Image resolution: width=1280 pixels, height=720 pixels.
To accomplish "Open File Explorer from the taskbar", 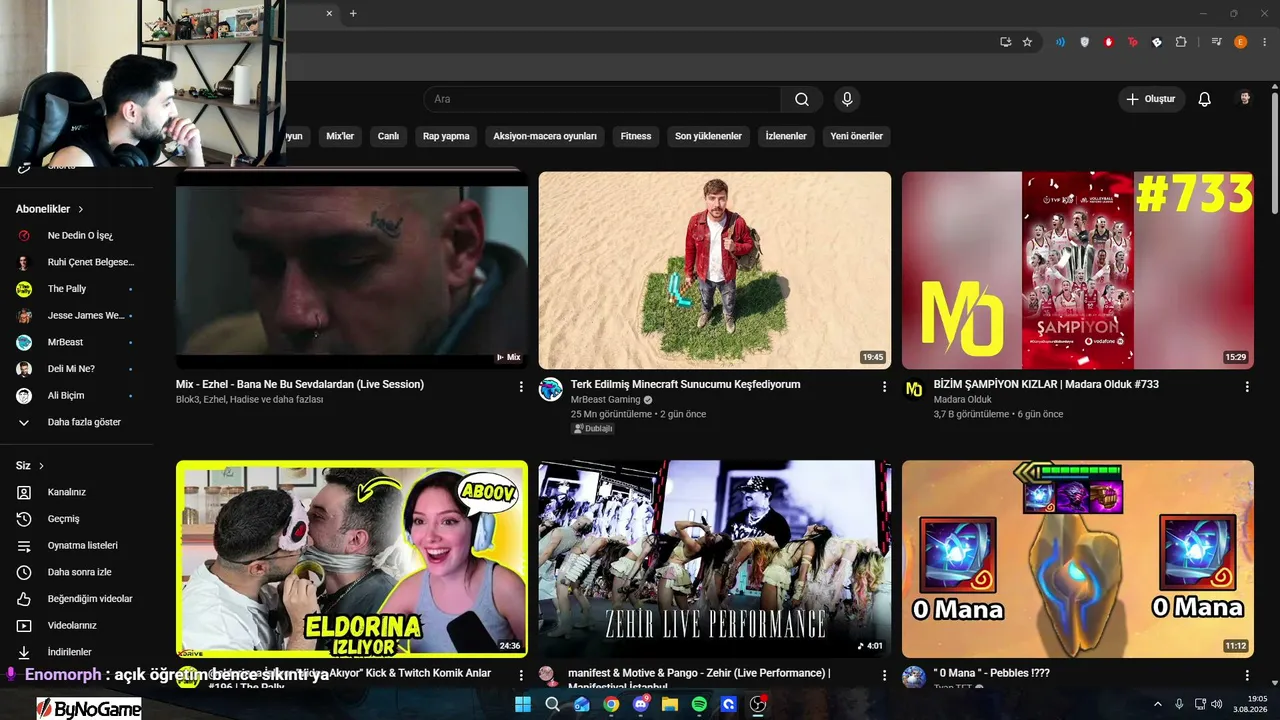I will tap(670, 704).
